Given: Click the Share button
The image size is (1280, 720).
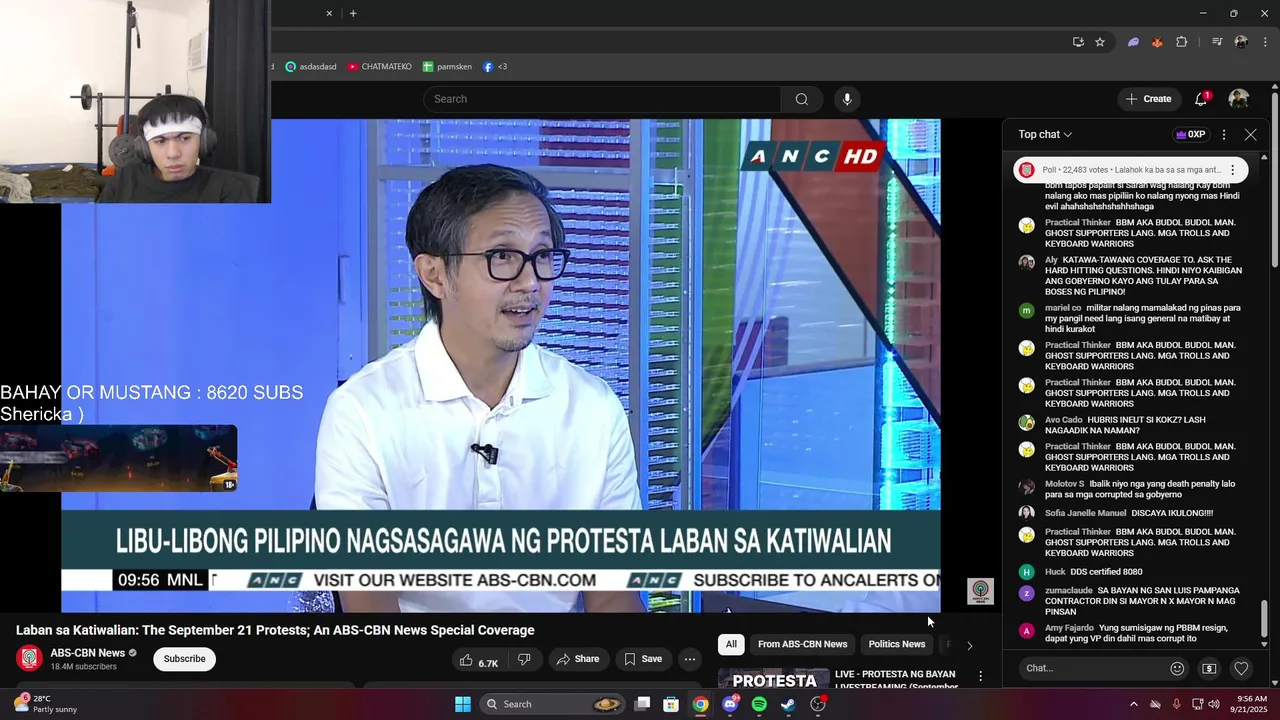Looking at the screenshot, I should tap(577, 659).
